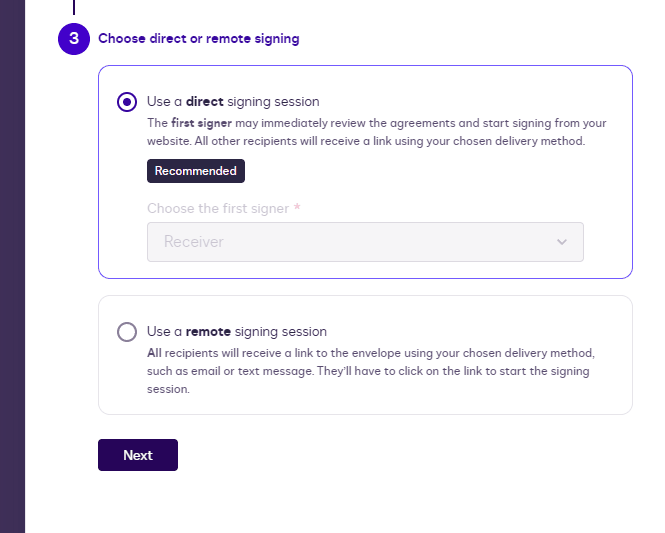The image size is (665, 533).
Task: Open the Receiver first signer dropdown
Action: tap(365, 242)
